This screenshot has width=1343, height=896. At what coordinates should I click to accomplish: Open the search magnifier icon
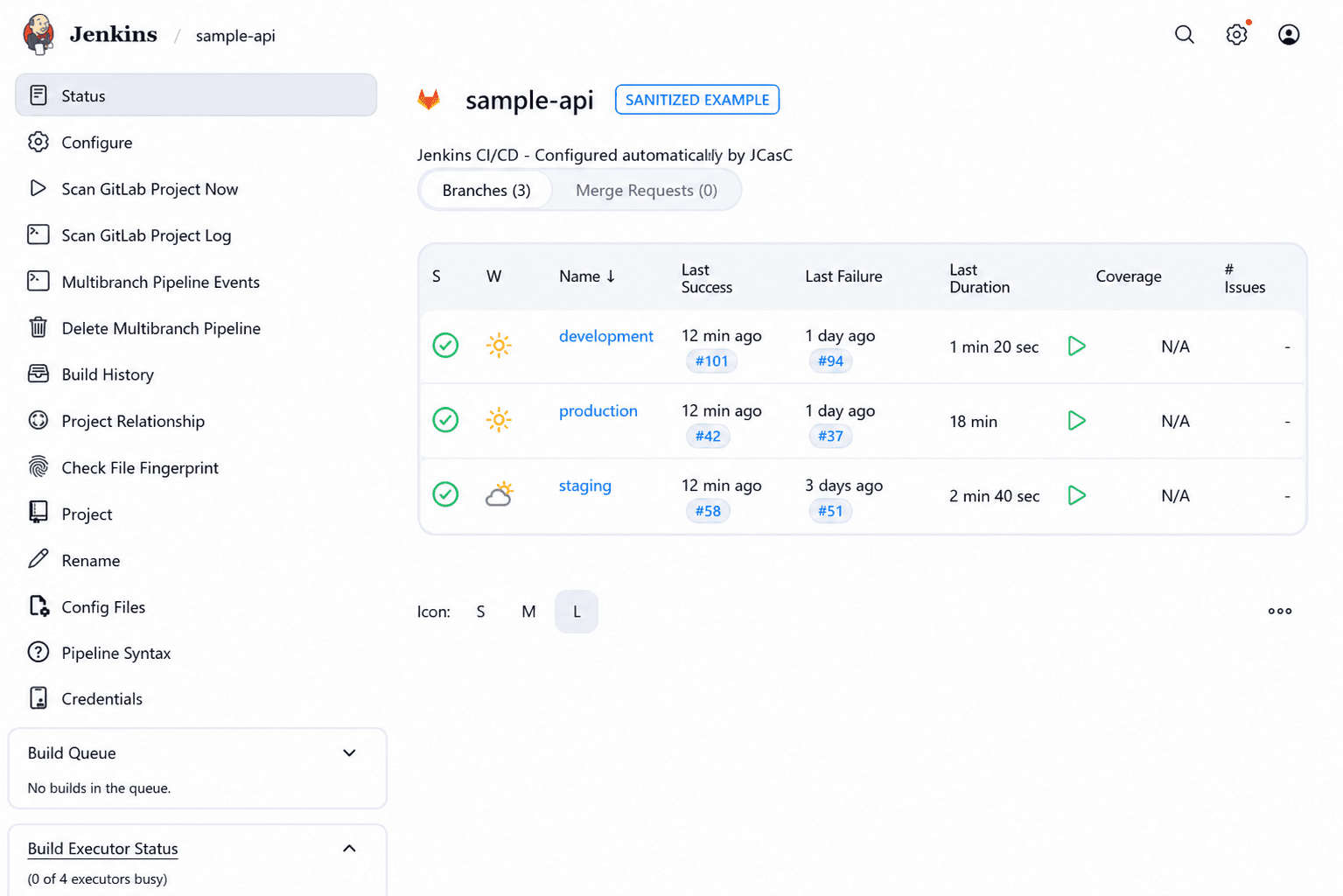click(1185, 34)
